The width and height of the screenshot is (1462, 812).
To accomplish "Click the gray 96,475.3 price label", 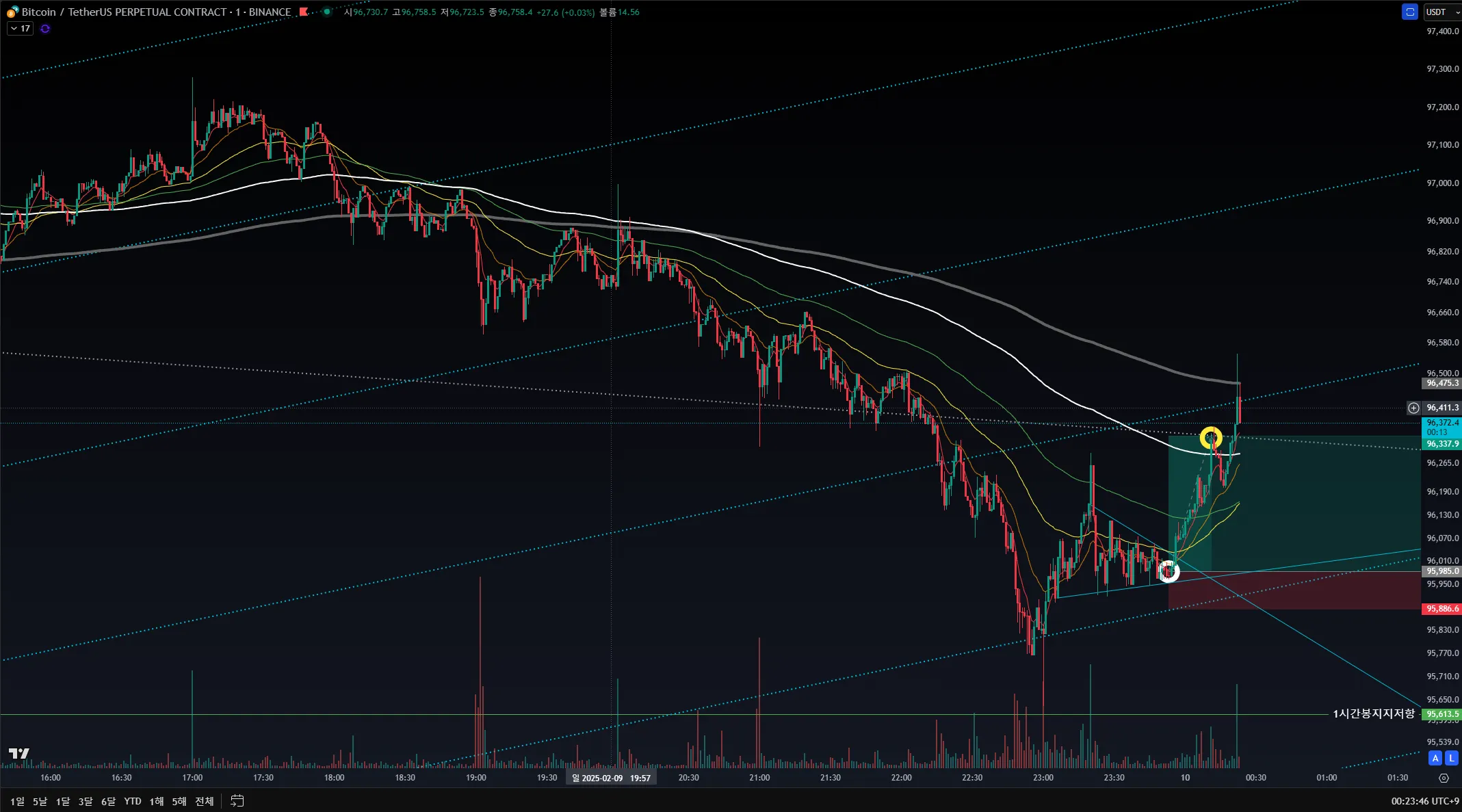I will pyautogui.click(x=1441, y=383).
